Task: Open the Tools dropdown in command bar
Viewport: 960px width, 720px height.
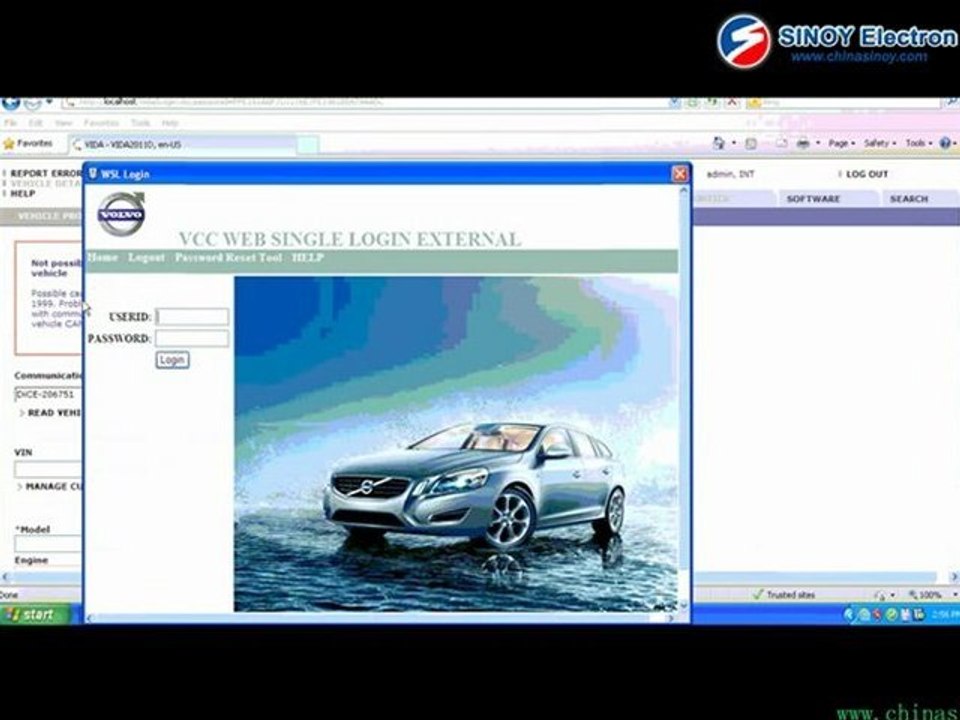Action: pyautogui.click(x=918, y=143)
